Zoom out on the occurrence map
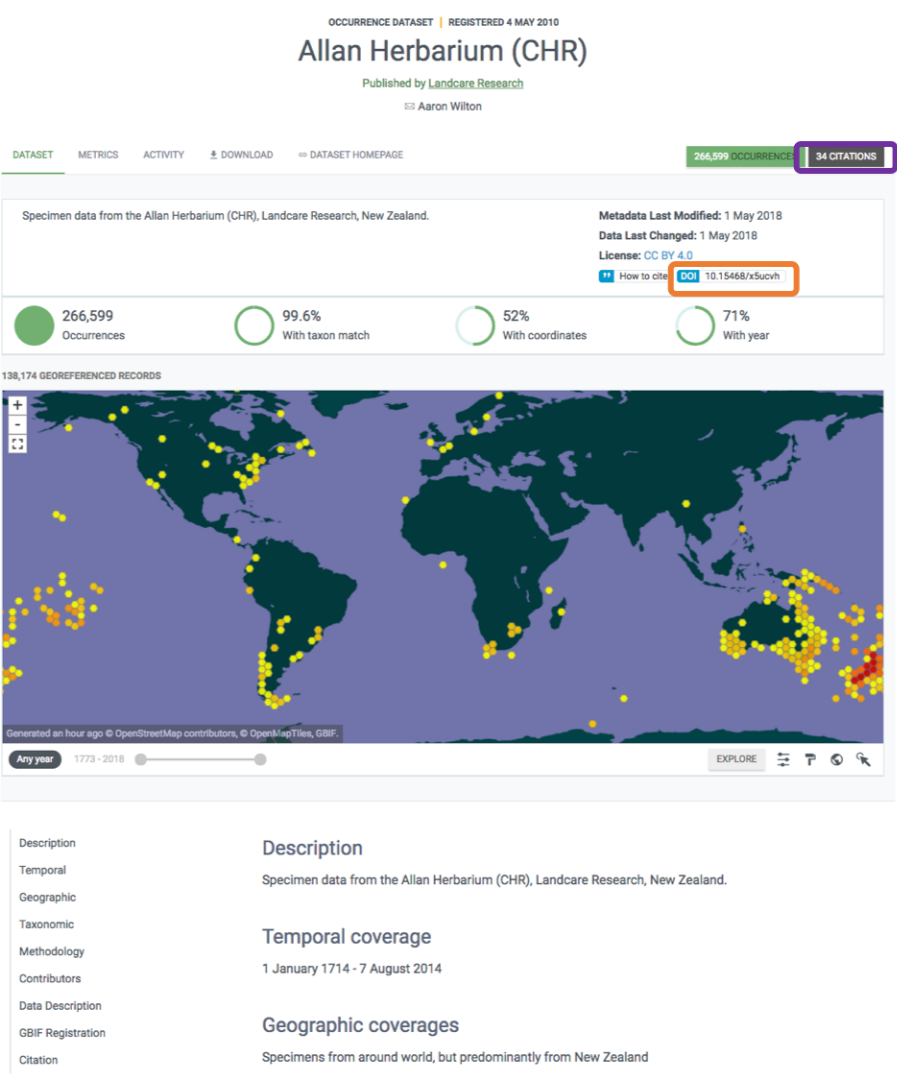The width and height of the screenshot is (897, 1080). (17, 425)
